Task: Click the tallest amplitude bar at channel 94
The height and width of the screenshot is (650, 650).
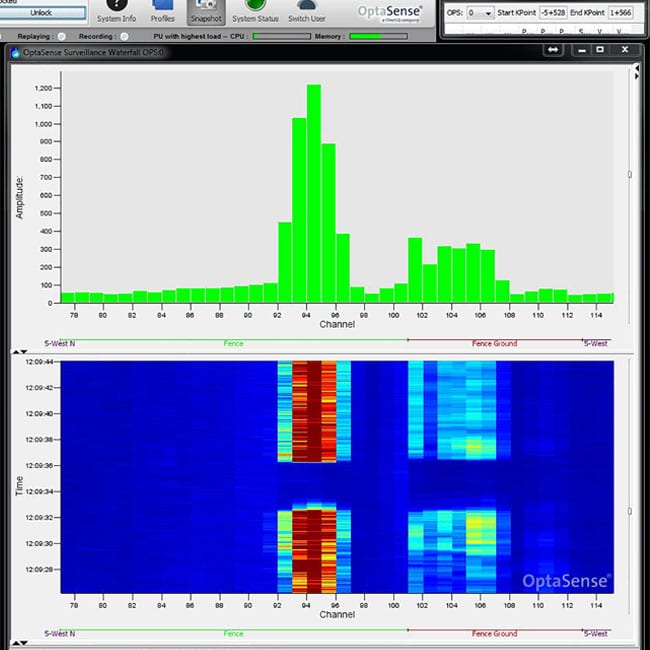Action: (x=314, y=194)
